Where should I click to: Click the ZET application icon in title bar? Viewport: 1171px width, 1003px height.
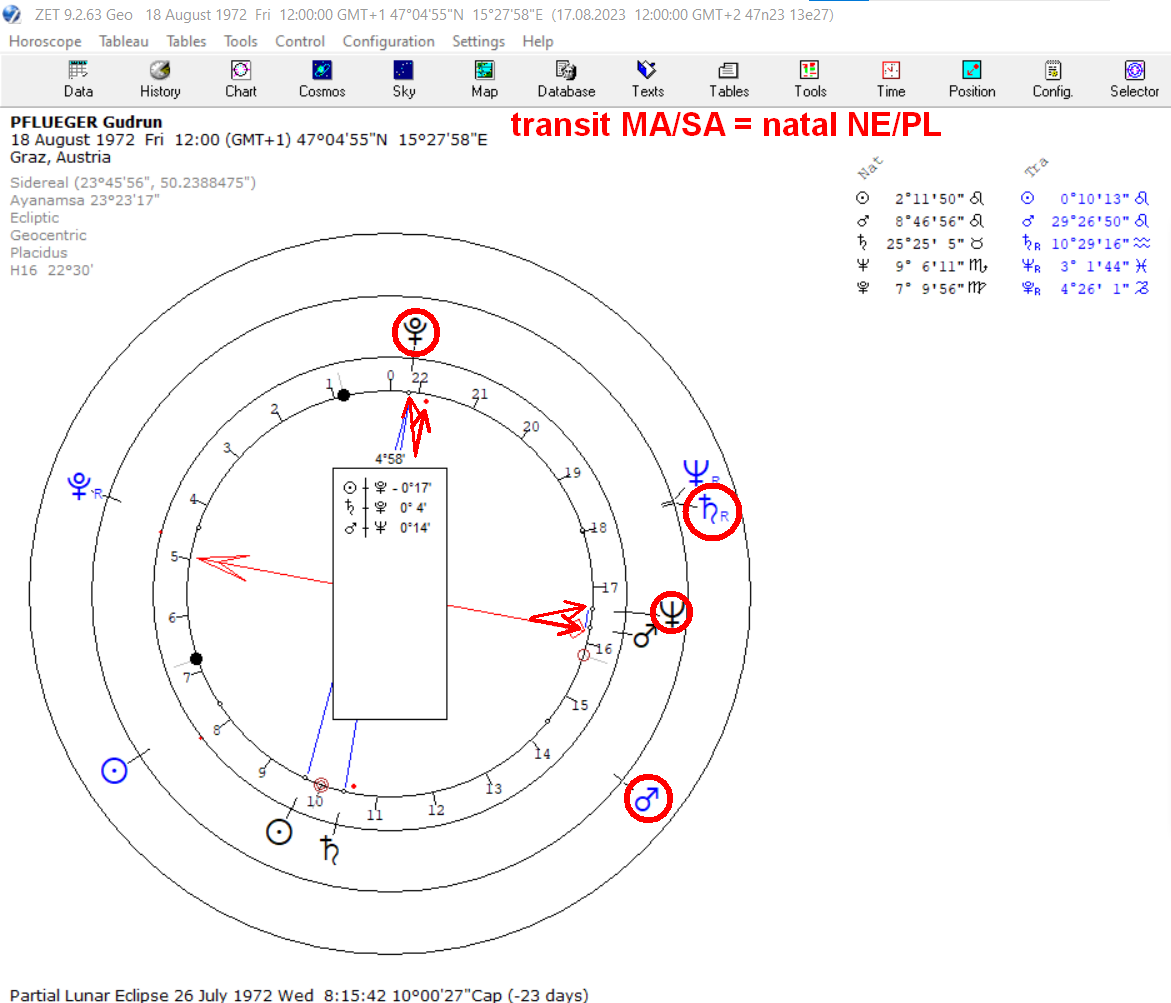point(12,14)
